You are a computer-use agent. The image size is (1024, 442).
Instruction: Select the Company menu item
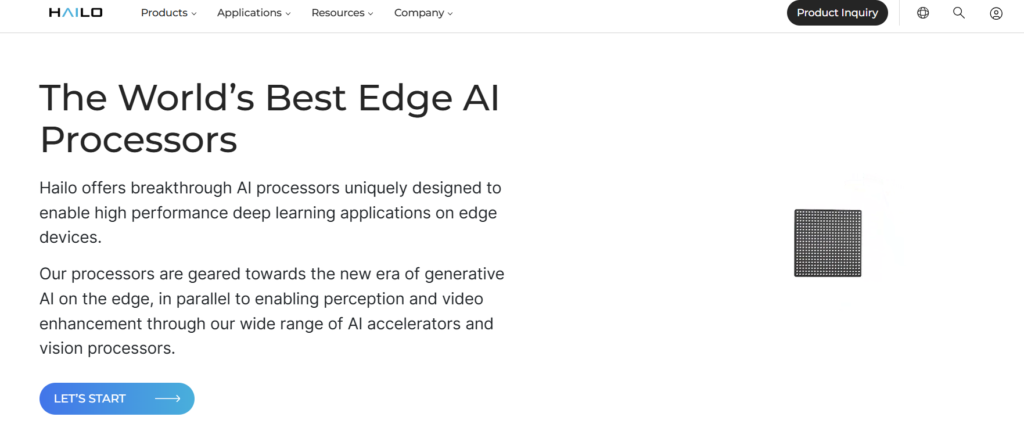click(418, 13)
